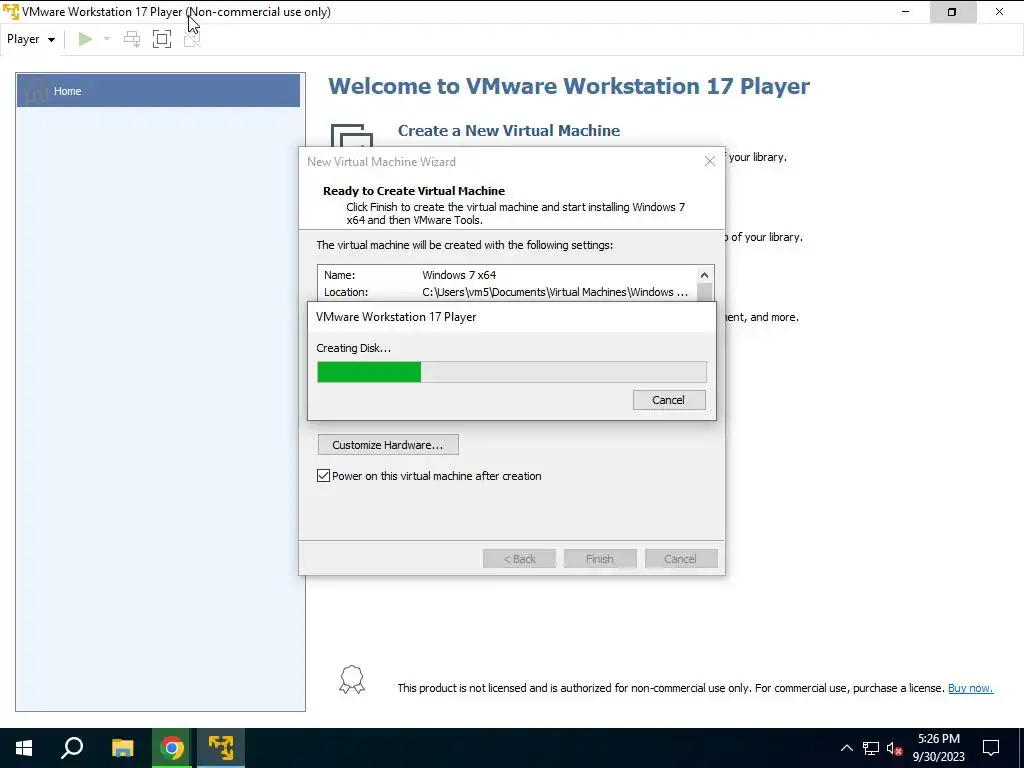Click the Home icon in the sidebar
This screenshot has height=768, width=1024.
[36, 91]
